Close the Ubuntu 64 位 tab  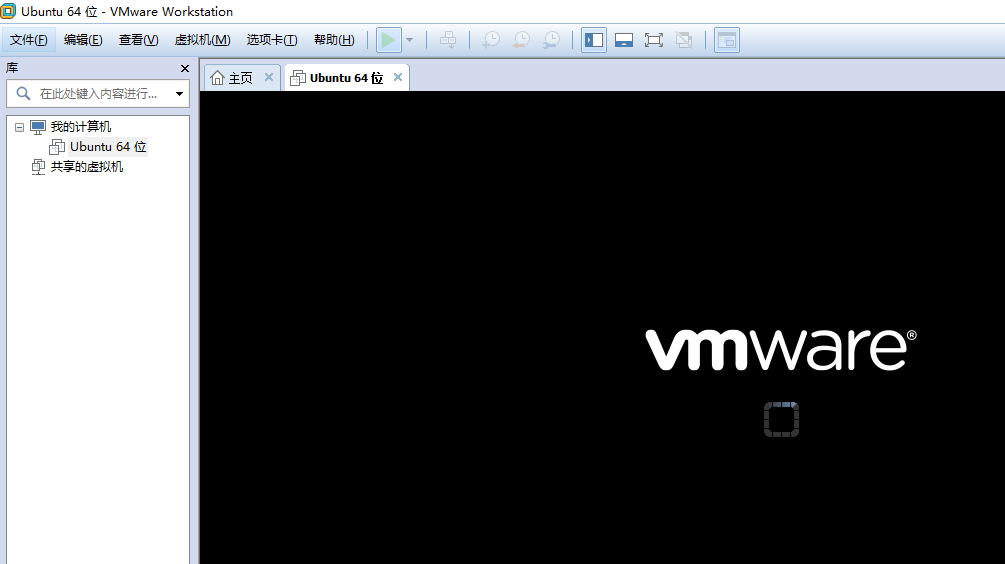click(x=398, y=77)
